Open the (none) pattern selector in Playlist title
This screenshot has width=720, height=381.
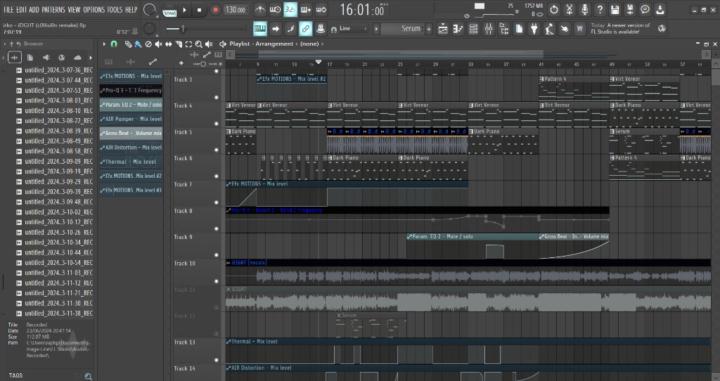309,44
